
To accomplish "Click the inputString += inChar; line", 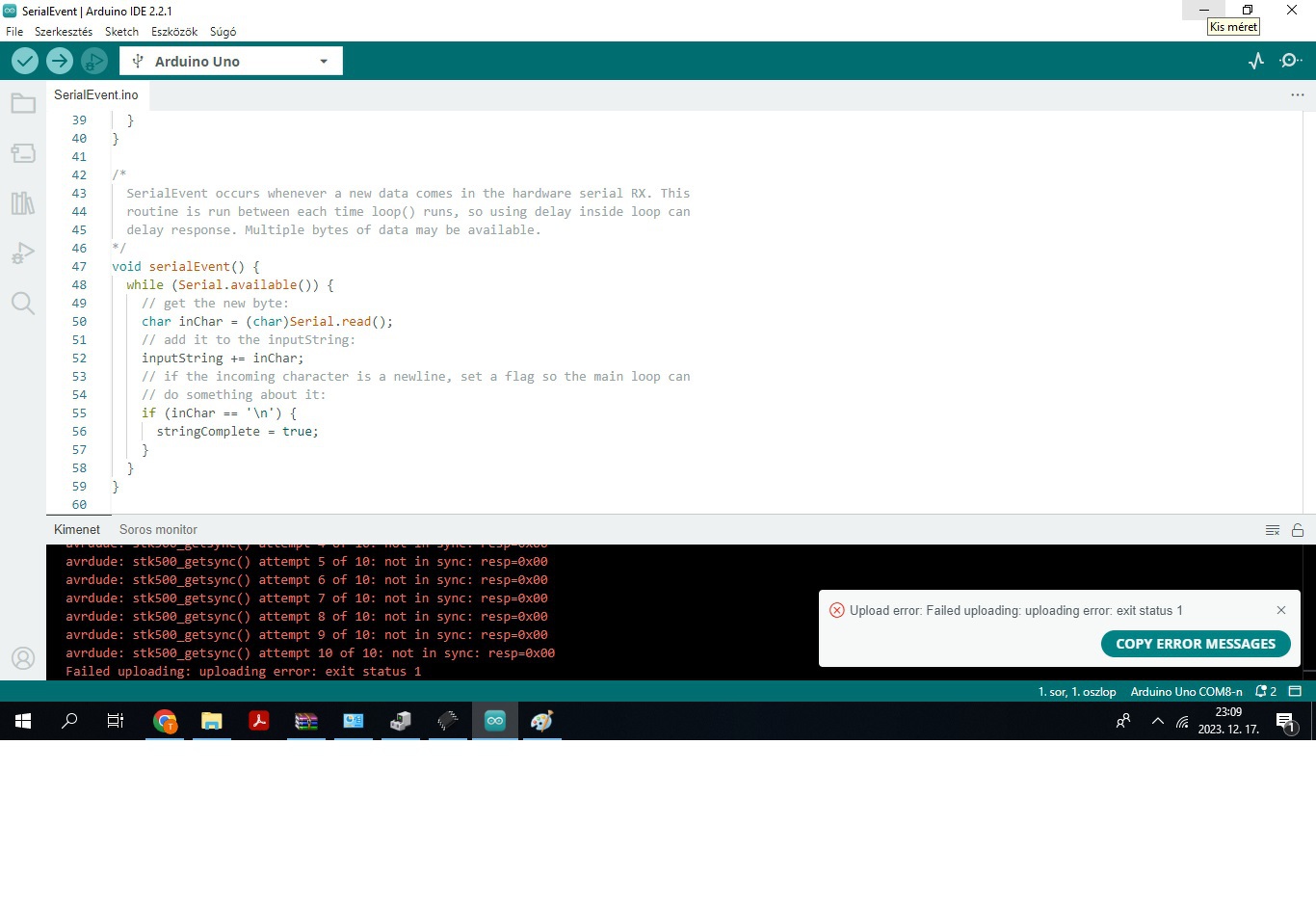I will click(x=223, y=359).
